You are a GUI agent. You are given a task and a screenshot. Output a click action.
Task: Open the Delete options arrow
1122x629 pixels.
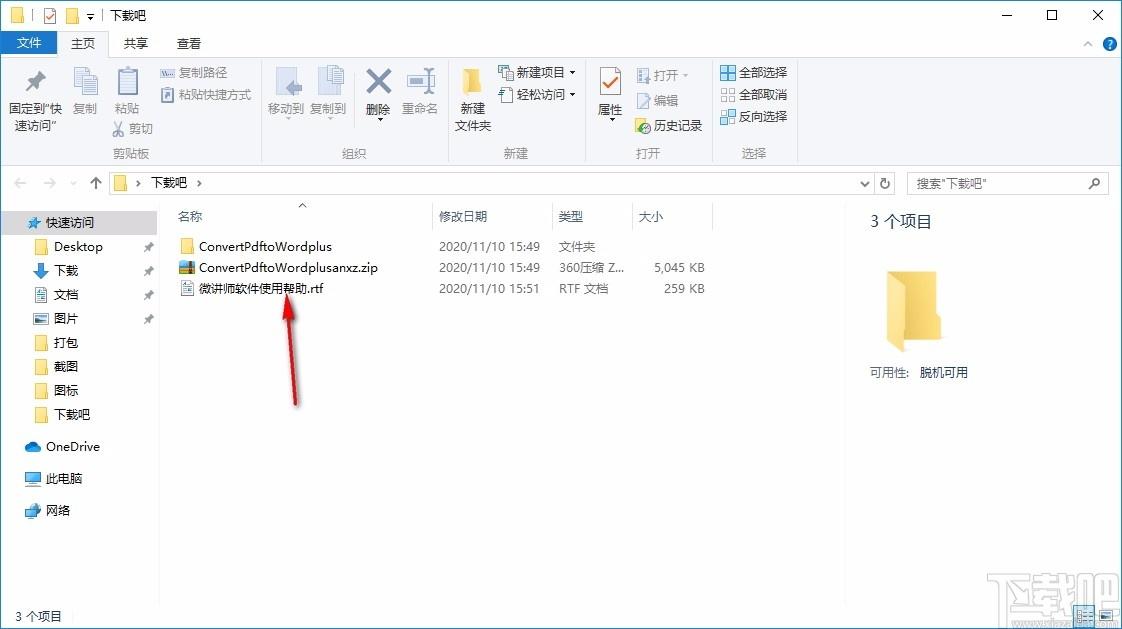click(379, 119)
